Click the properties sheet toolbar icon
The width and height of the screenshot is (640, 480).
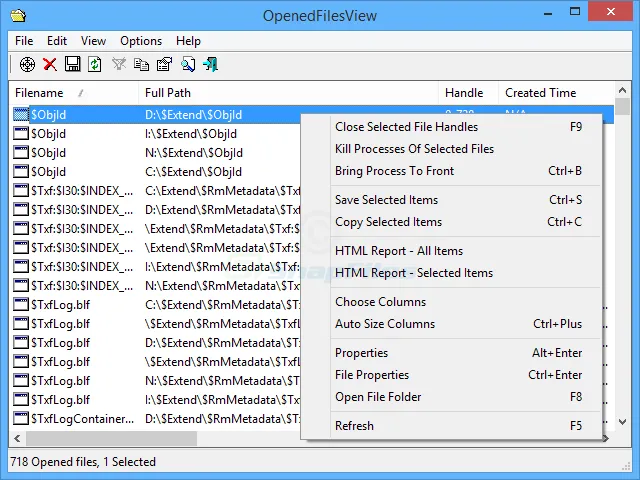(x=164, y=64)
